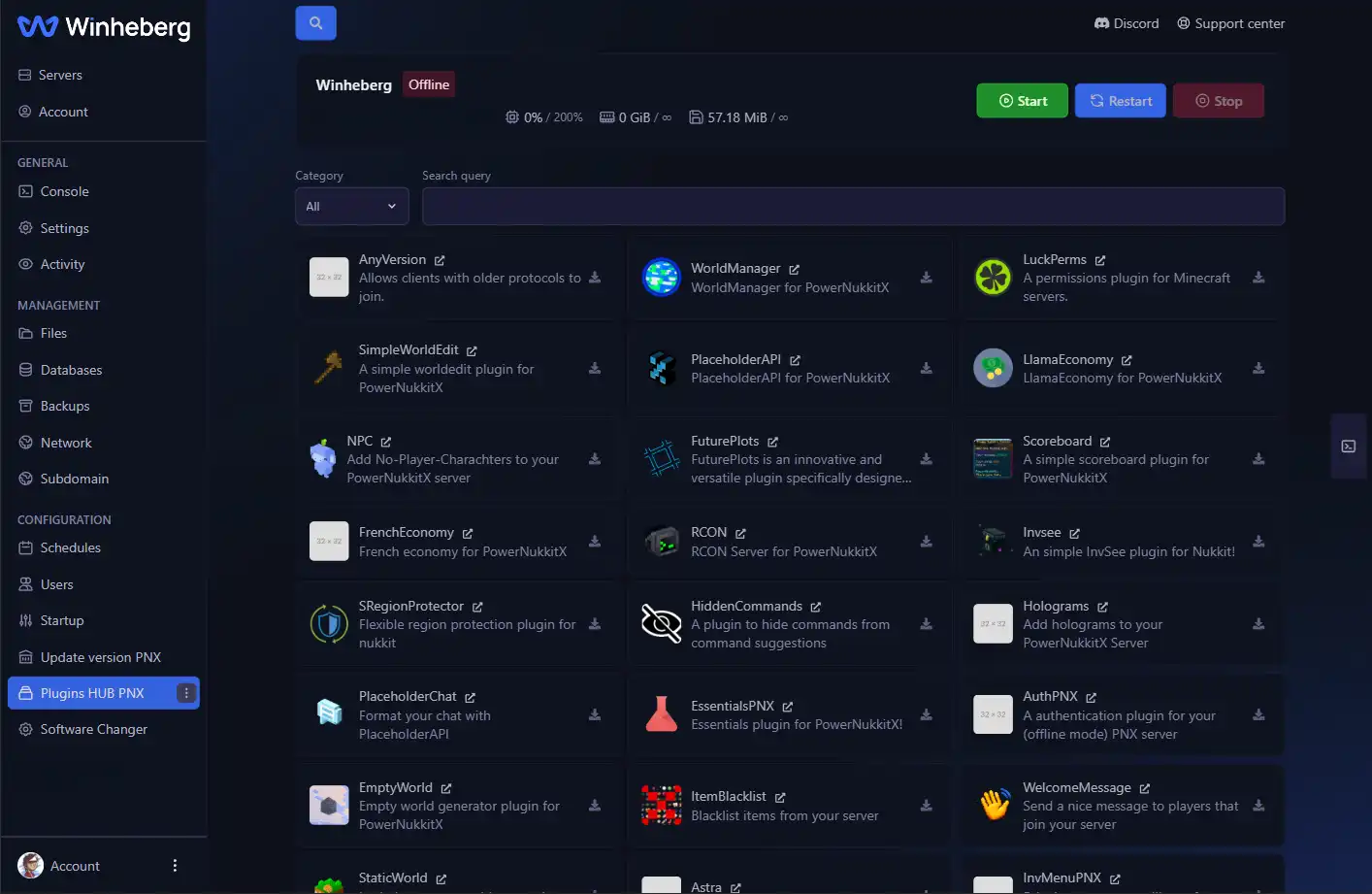This screenshot has width=1372, height=894.
Task: Open the Discord link
Action: pyautogui.click(x=1127, y=23)
